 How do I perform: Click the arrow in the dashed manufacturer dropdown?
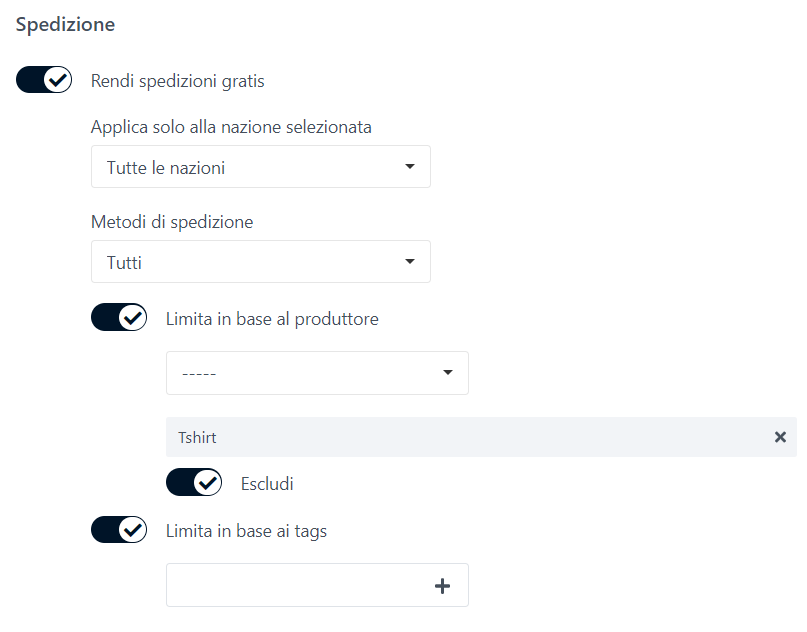(x=447, y=373)
